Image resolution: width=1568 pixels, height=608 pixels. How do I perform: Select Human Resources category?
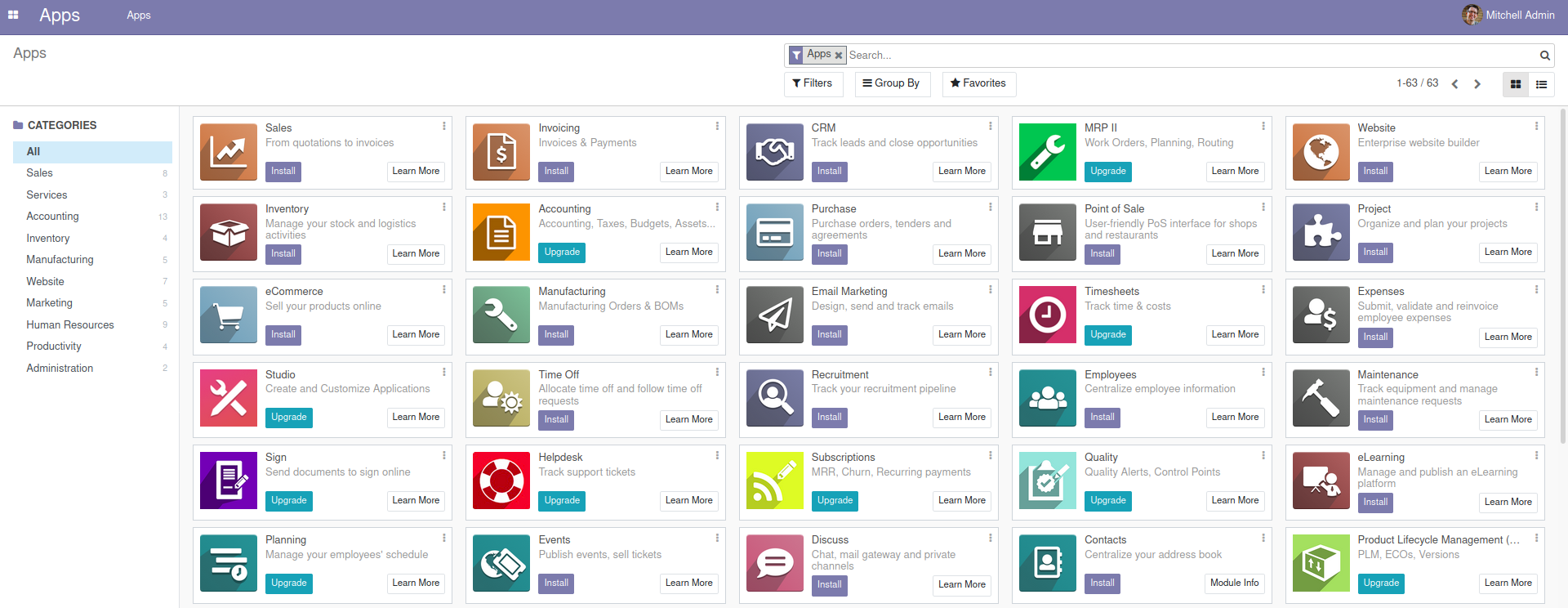[70, 324]
